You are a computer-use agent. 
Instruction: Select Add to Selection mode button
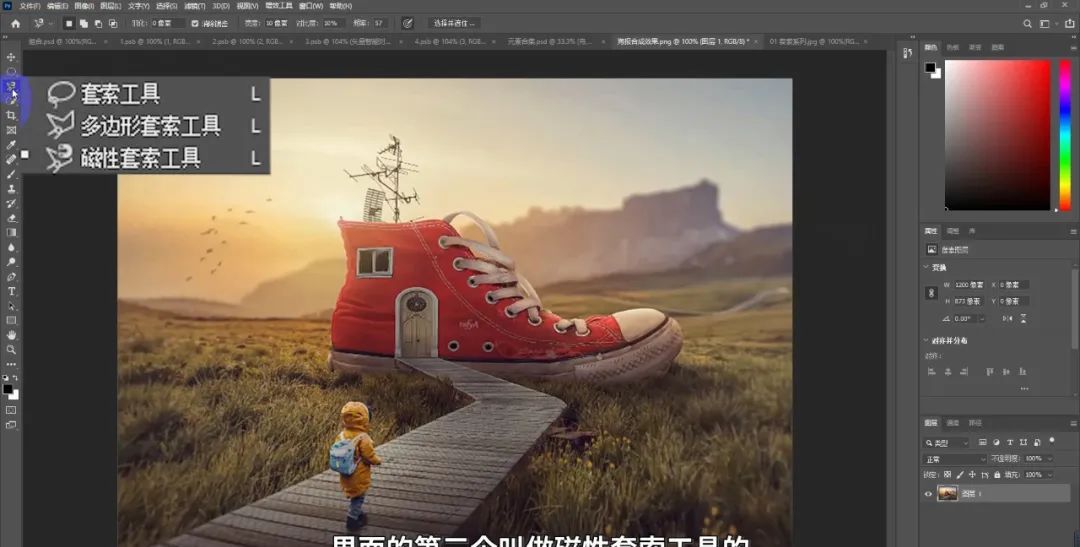click(83, 23)
